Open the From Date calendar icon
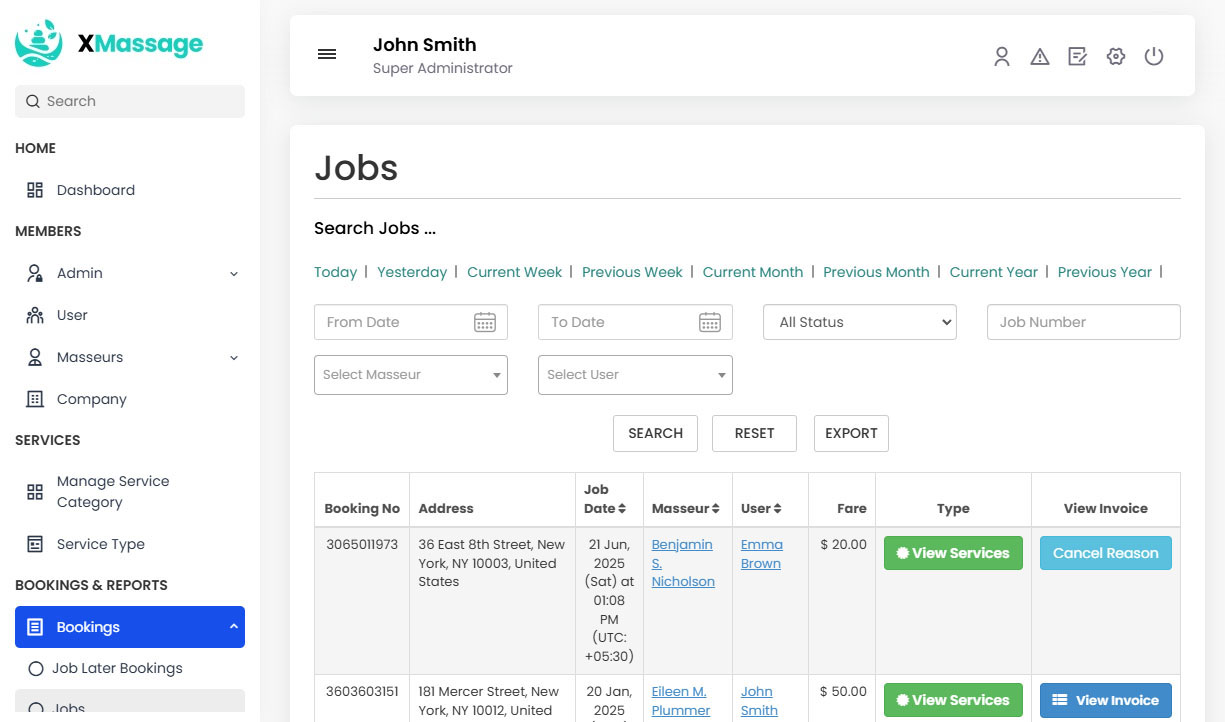This screenshot has width=1225, height=722. (485, 322)
